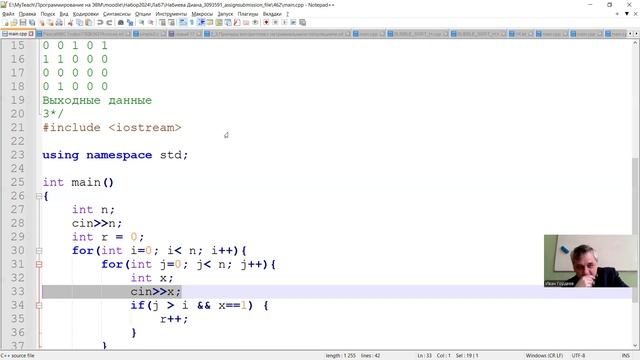The width and height of the screenshot is (640, 360).
Task: Select the active main.cpp tab
Action: click(17, 34)
